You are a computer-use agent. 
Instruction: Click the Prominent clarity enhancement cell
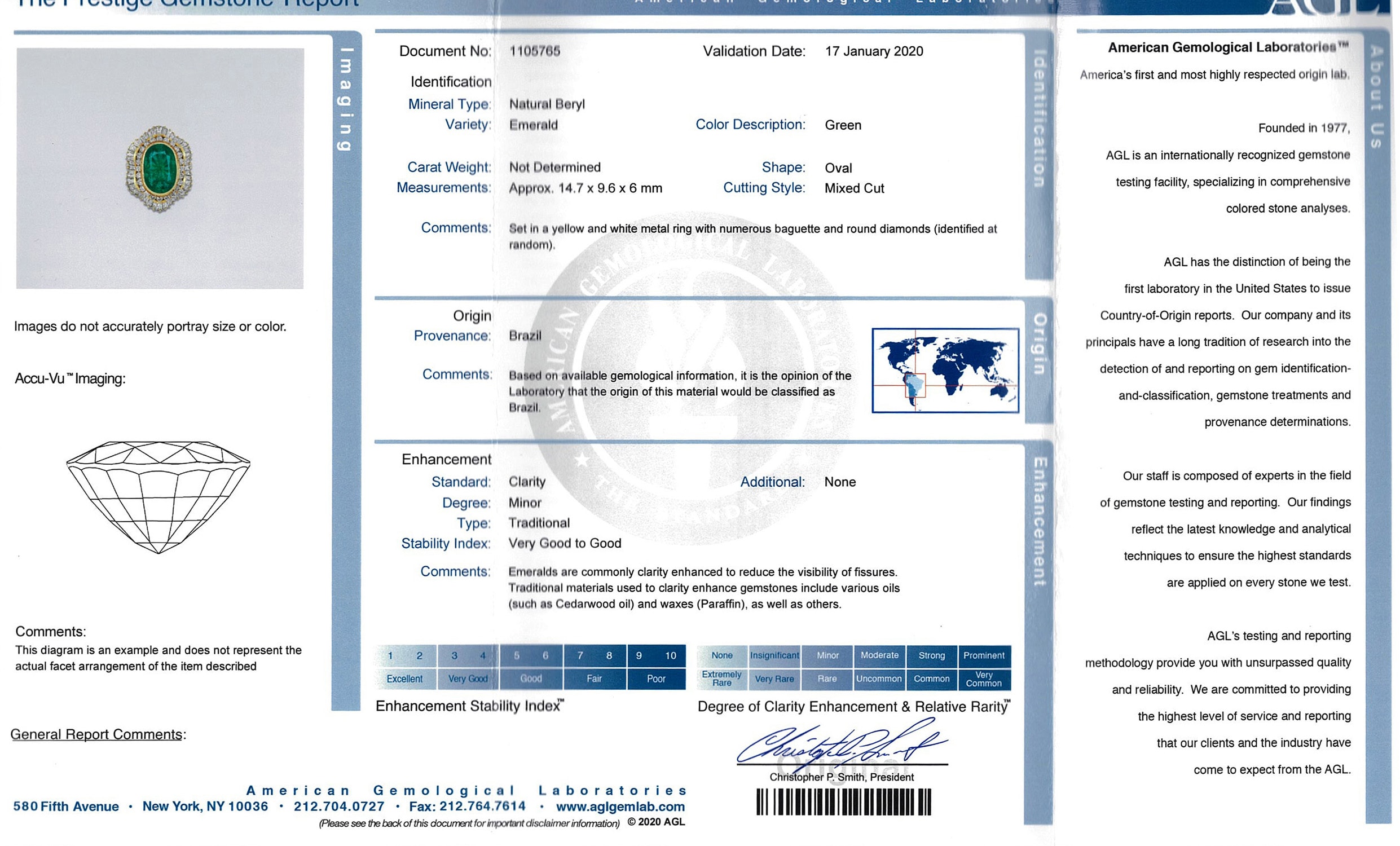click(984, 655)
